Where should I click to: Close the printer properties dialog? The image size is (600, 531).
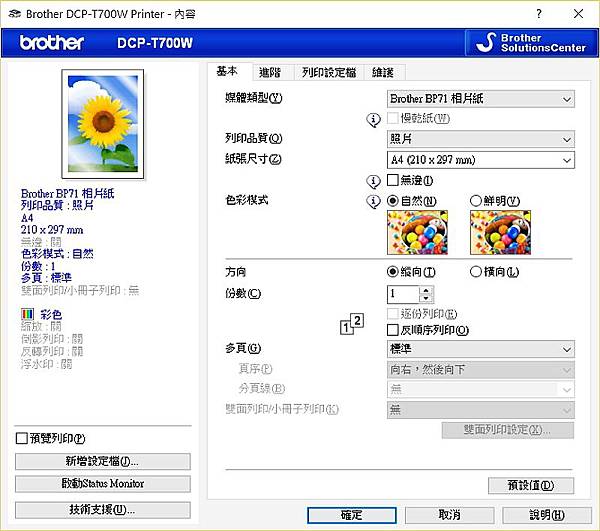579,14
